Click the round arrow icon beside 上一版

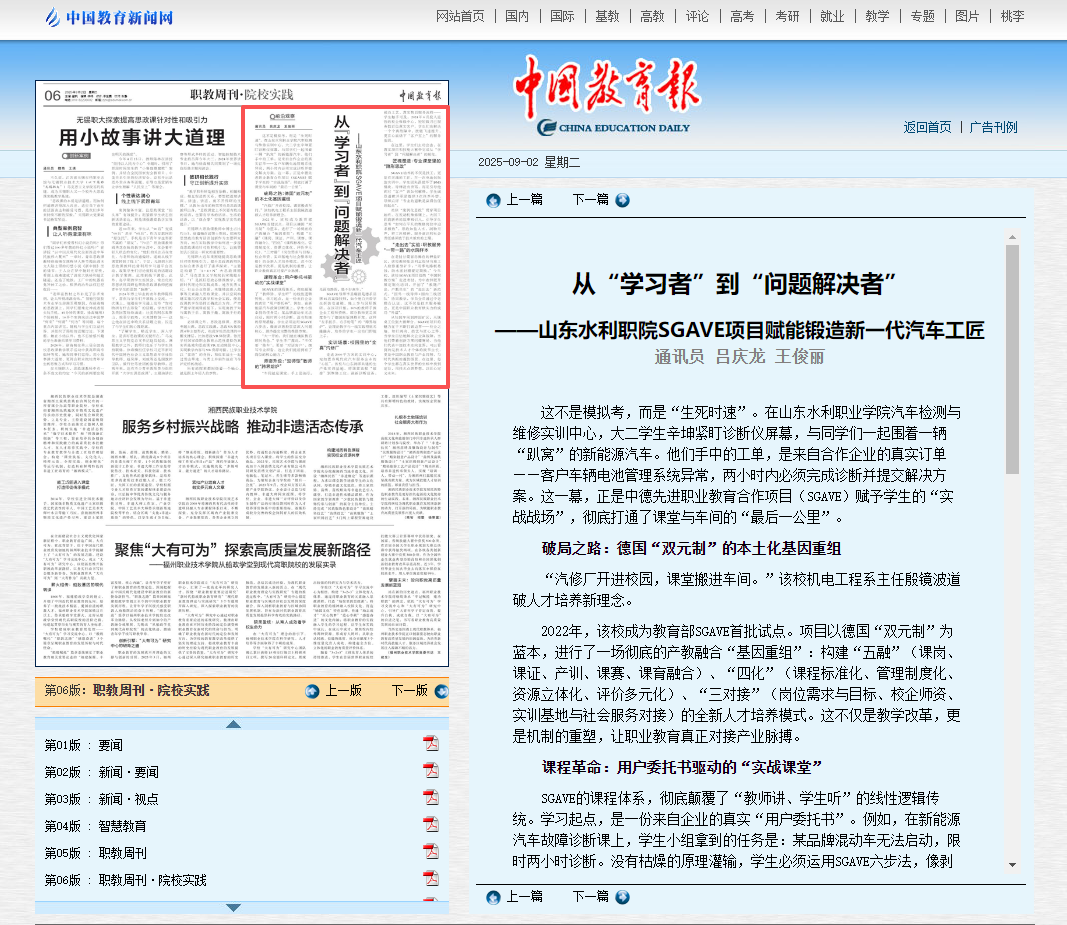[312, 691]
